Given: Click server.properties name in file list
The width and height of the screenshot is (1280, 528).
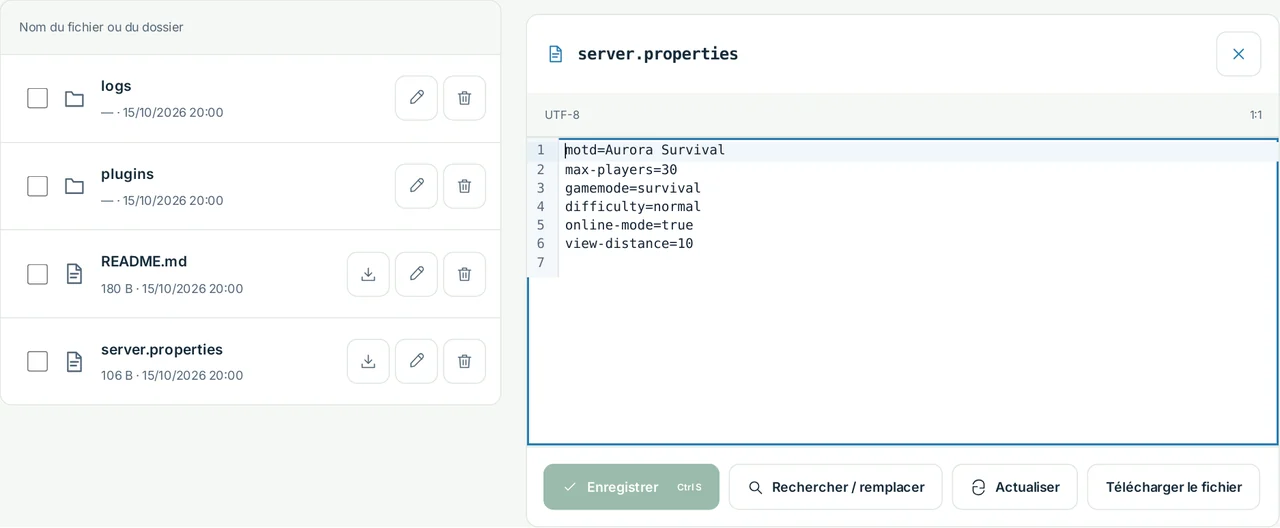Looking at the screenshot, I should [x=162, y=349].
